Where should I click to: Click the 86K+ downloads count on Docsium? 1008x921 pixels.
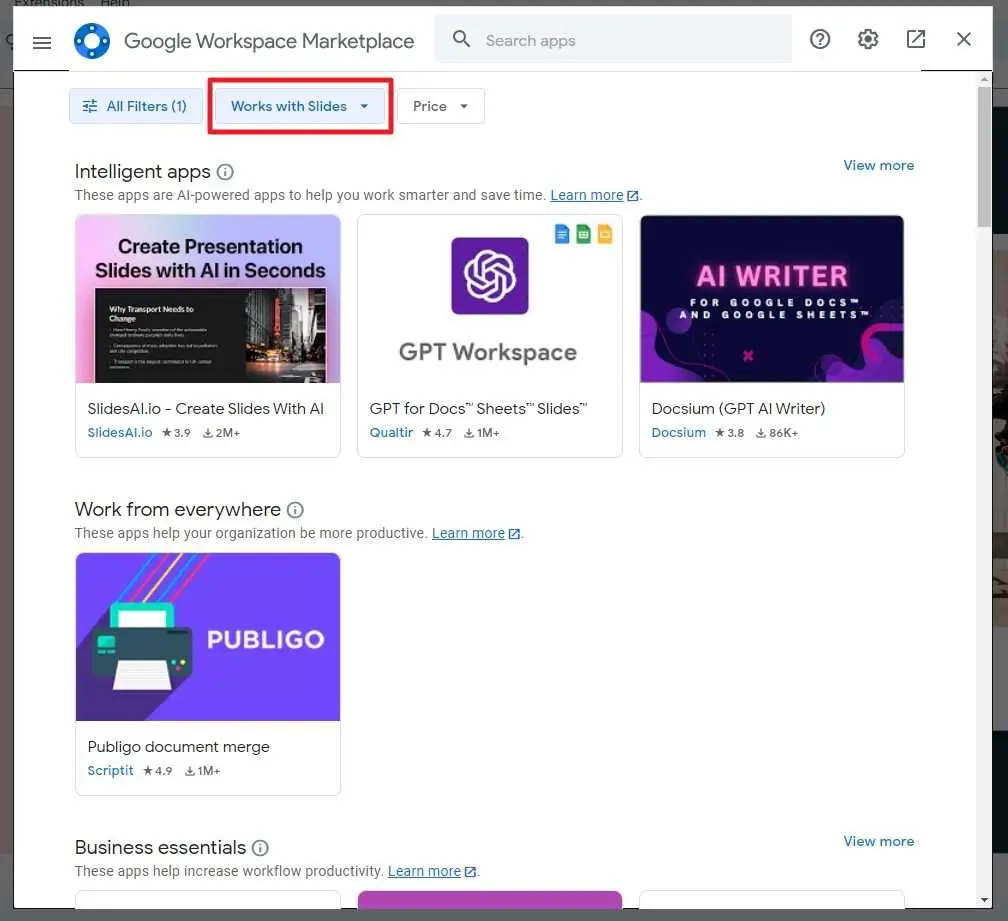click(777, 433)
